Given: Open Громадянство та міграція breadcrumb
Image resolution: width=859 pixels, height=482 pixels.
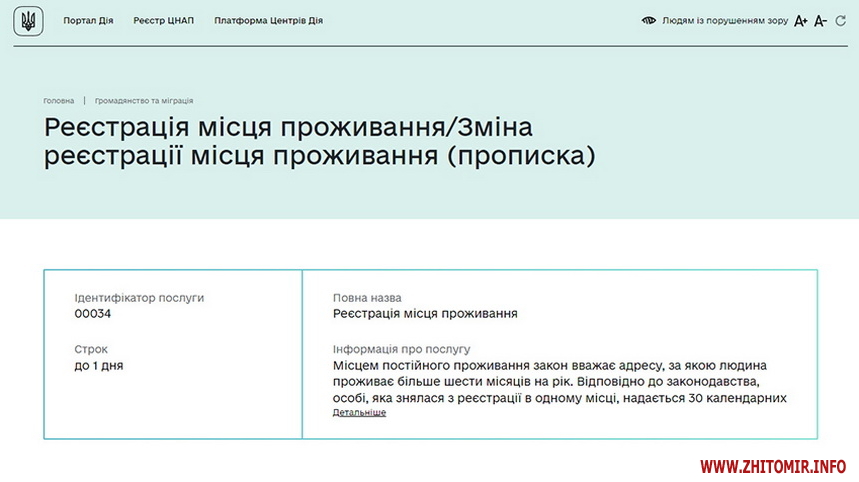Looking at the screenshot, I should click(144, 101).
